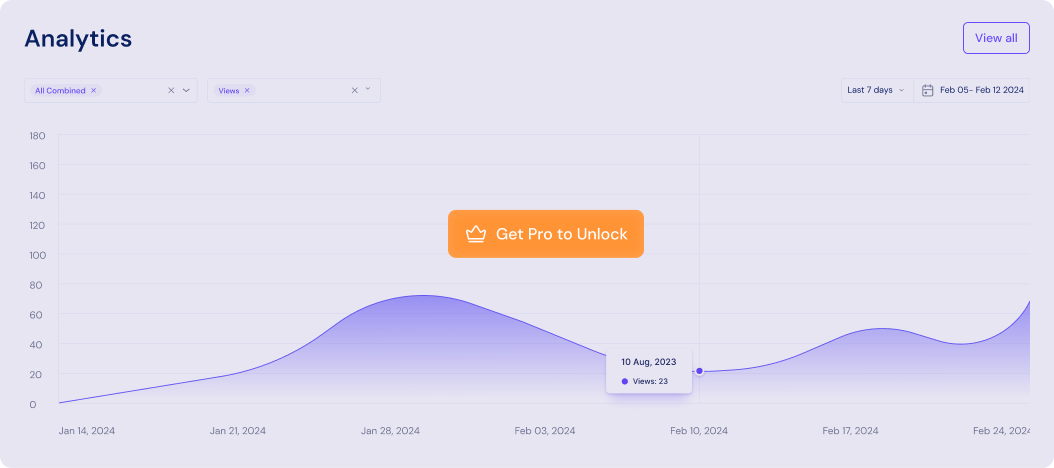The width and height of the screenshot is (1054, 468).
Task: Click the crown icon on upgrade button
Action: coord(476,234)
